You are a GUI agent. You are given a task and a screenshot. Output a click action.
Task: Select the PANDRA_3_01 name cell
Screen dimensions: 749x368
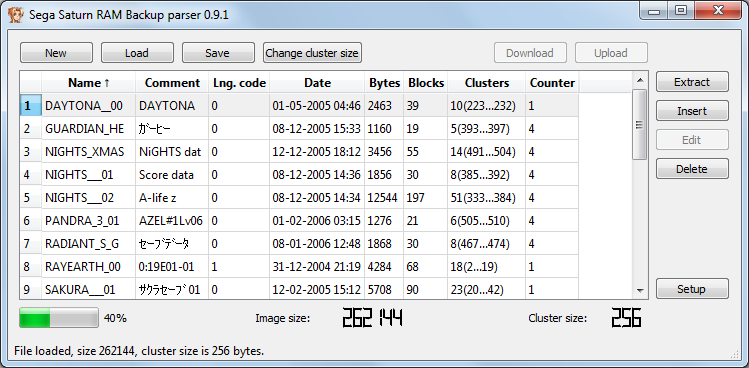pyautogui.click(x=89, y=220)
